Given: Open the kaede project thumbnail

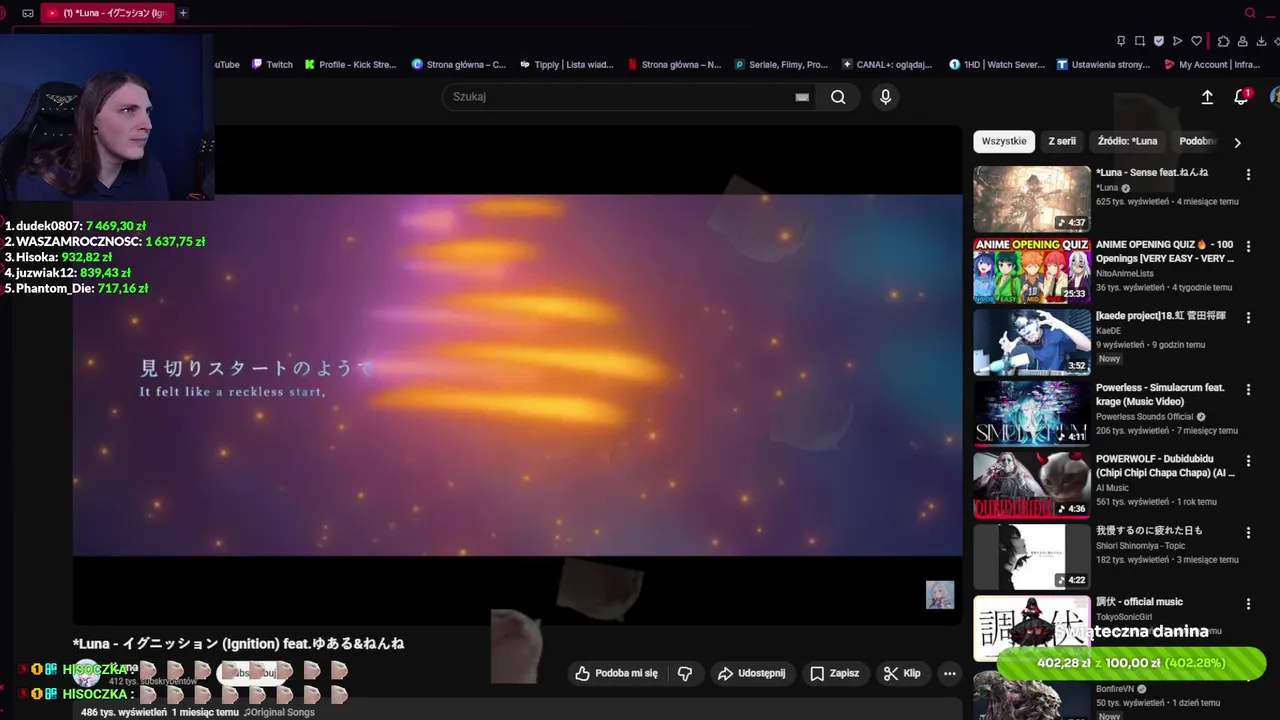Looking at the screenshot, I should point(1032,342).
